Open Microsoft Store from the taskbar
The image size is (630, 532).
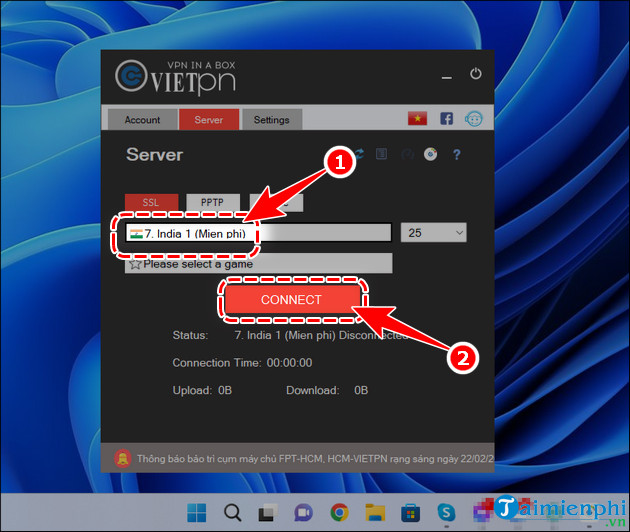(411, 513)
